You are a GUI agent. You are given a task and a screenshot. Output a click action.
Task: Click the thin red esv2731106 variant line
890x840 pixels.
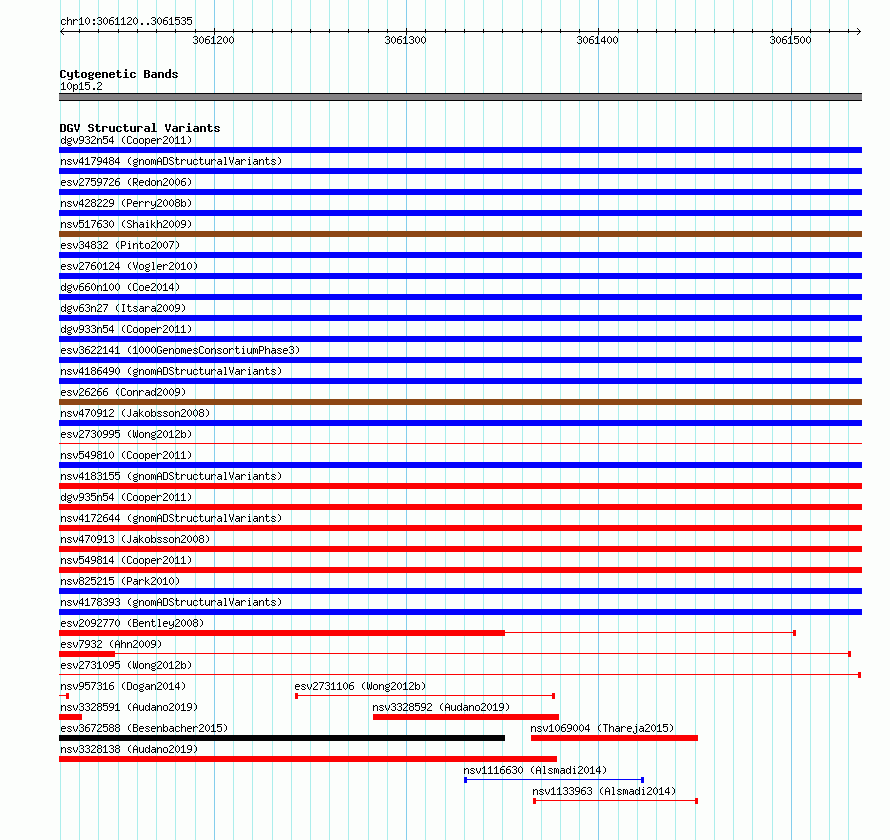425,696
